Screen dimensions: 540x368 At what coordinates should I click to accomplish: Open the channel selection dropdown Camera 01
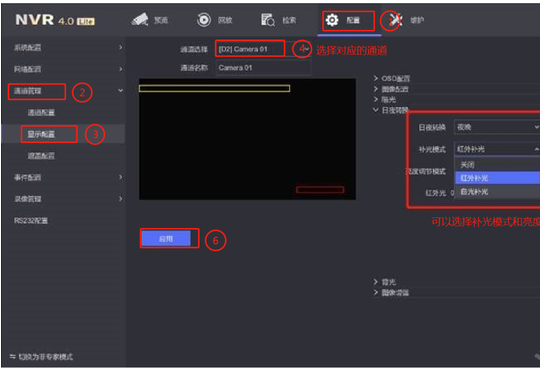coord(263,49)
